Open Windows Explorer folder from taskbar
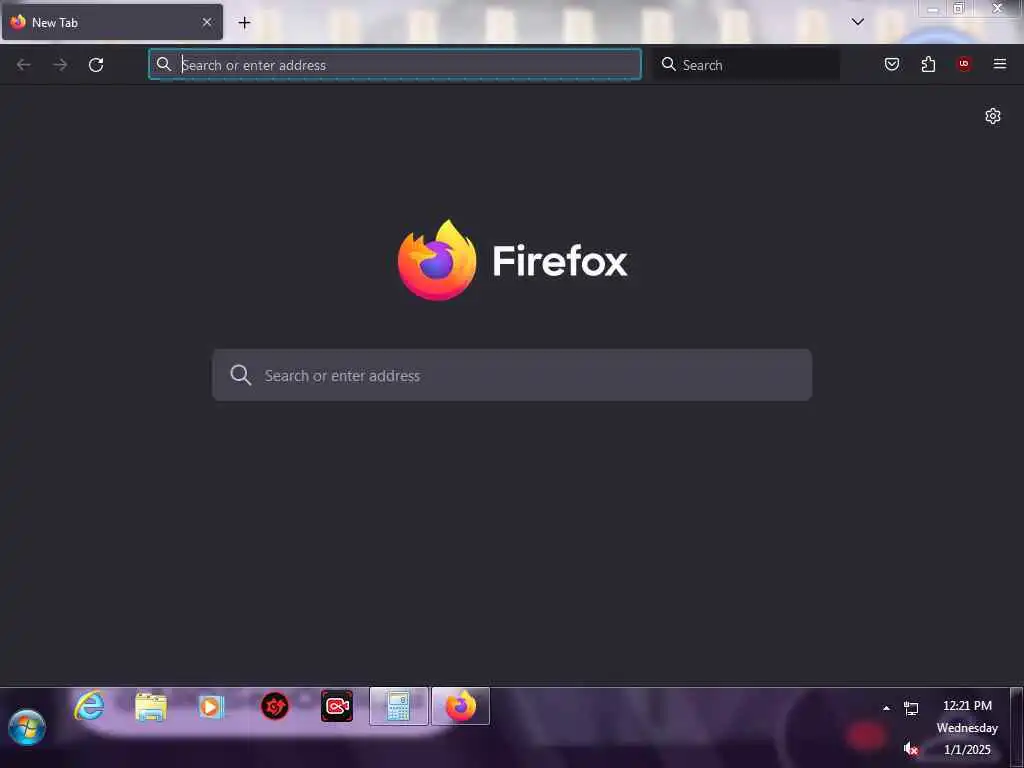 151,707
